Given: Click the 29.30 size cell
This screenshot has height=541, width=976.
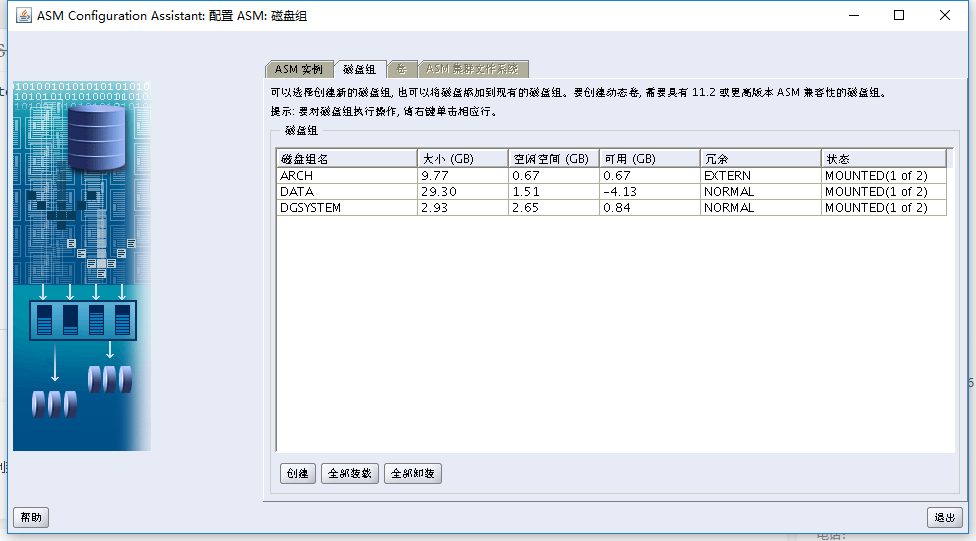Looking at the screenshot, I should coord(462,192).
